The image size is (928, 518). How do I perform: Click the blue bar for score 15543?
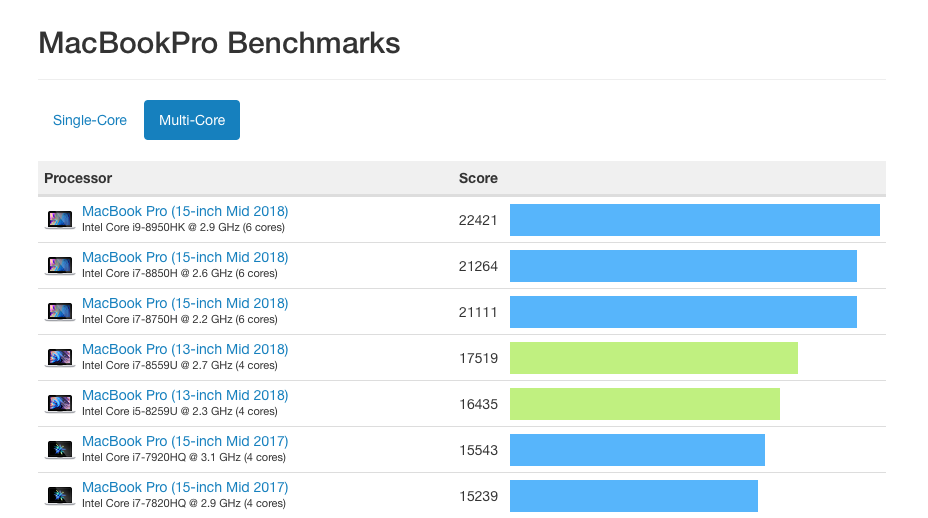[637, 450]
